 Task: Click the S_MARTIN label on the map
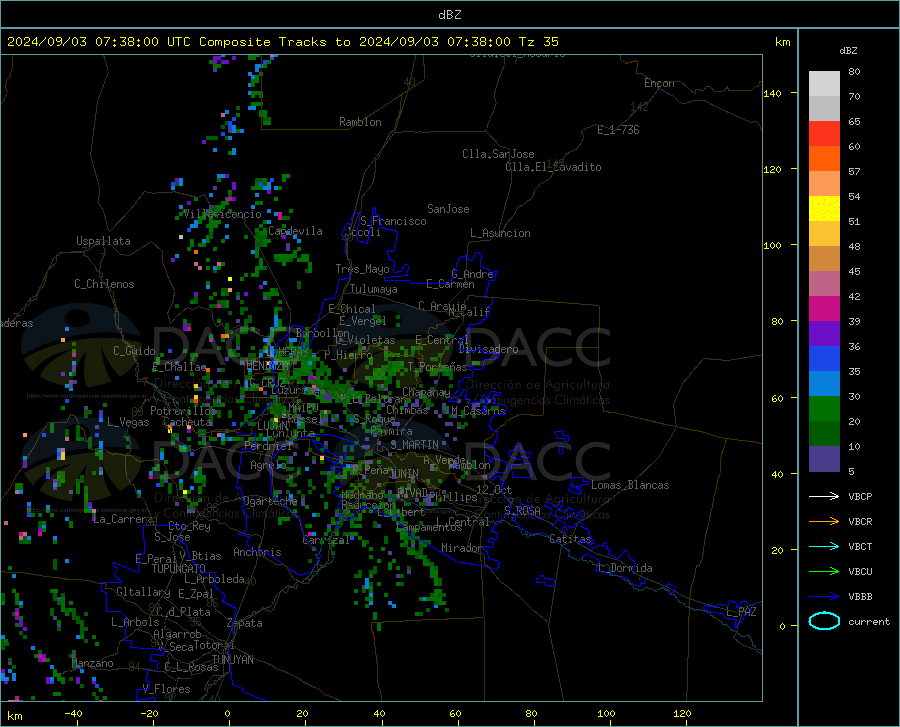[414, 445]
